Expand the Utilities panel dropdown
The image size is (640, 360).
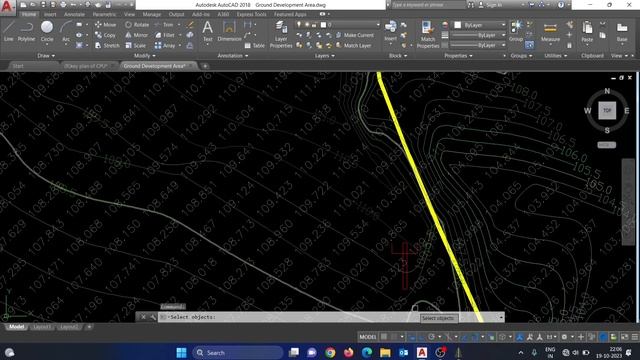click(x=556, y=56)
